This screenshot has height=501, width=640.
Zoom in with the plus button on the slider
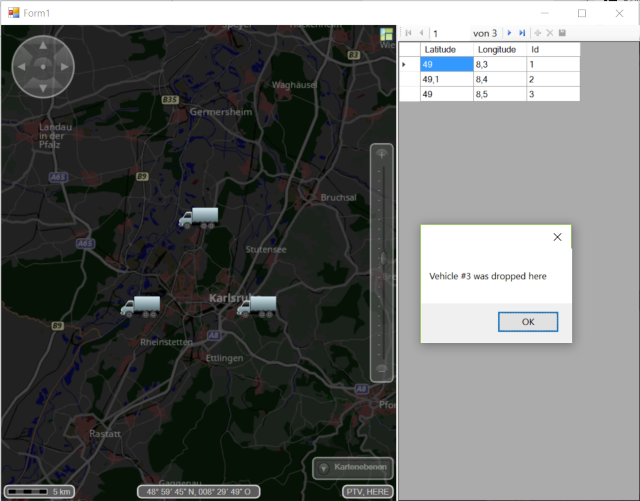[x=382, y=154]
